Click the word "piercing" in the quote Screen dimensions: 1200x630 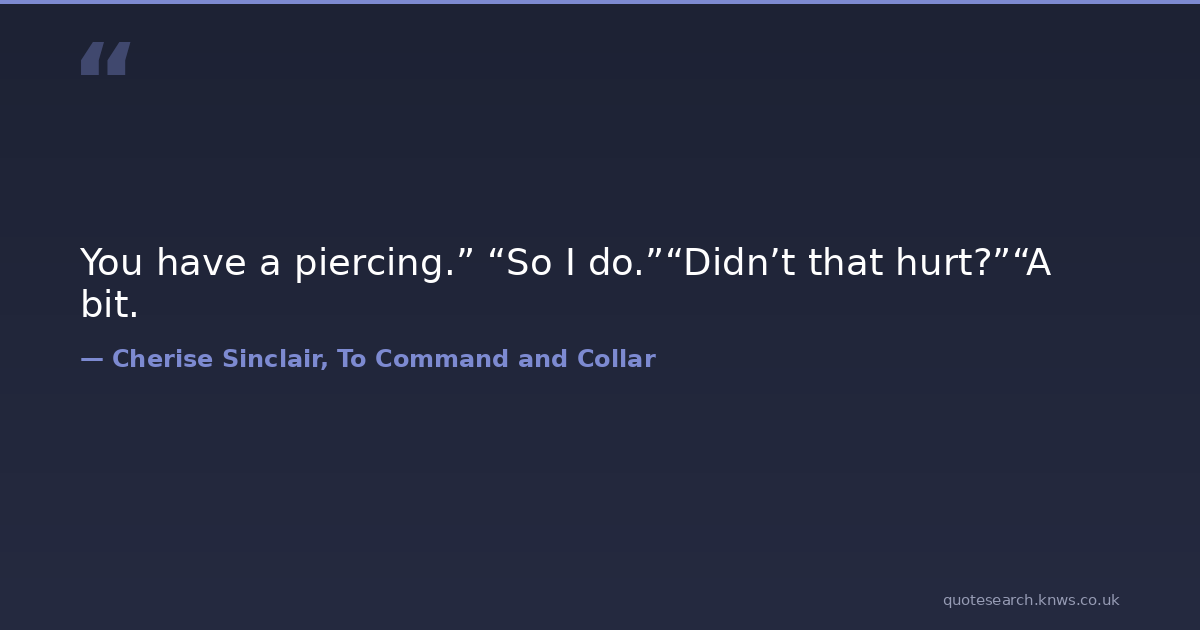pos(375,264)
